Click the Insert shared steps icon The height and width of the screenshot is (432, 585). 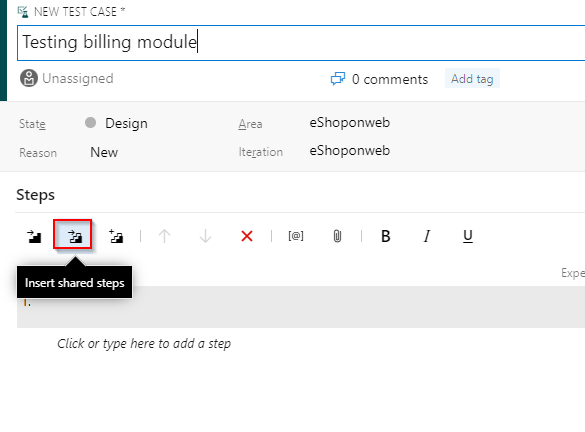(75, 236)
